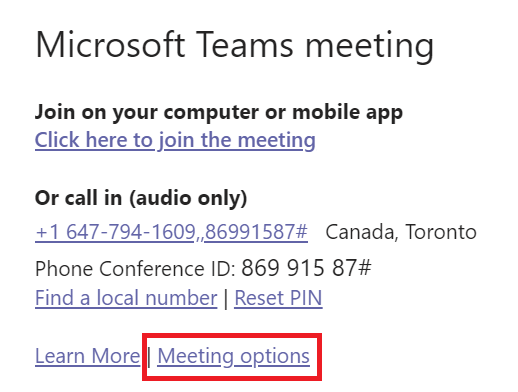Image resolution: width=518 pixels, height=392 pixels.
Task: Click the separator bar before 'Reset PIN'
Action: 226,298
